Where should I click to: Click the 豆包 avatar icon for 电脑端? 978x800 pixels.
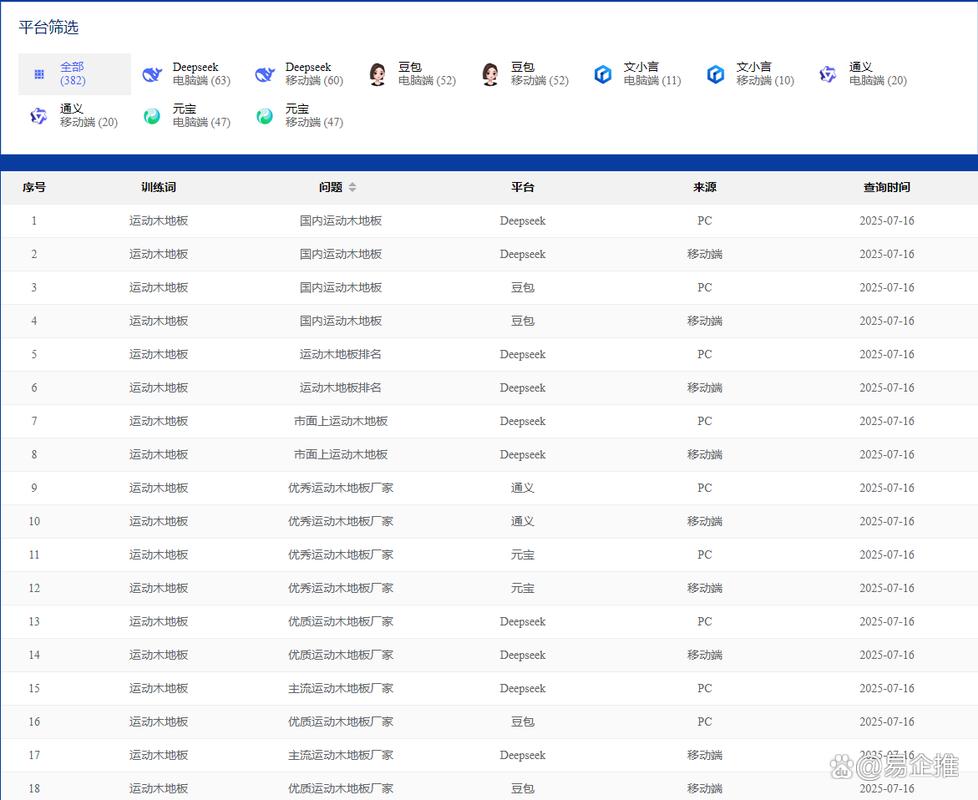click(x=377, y=74)
